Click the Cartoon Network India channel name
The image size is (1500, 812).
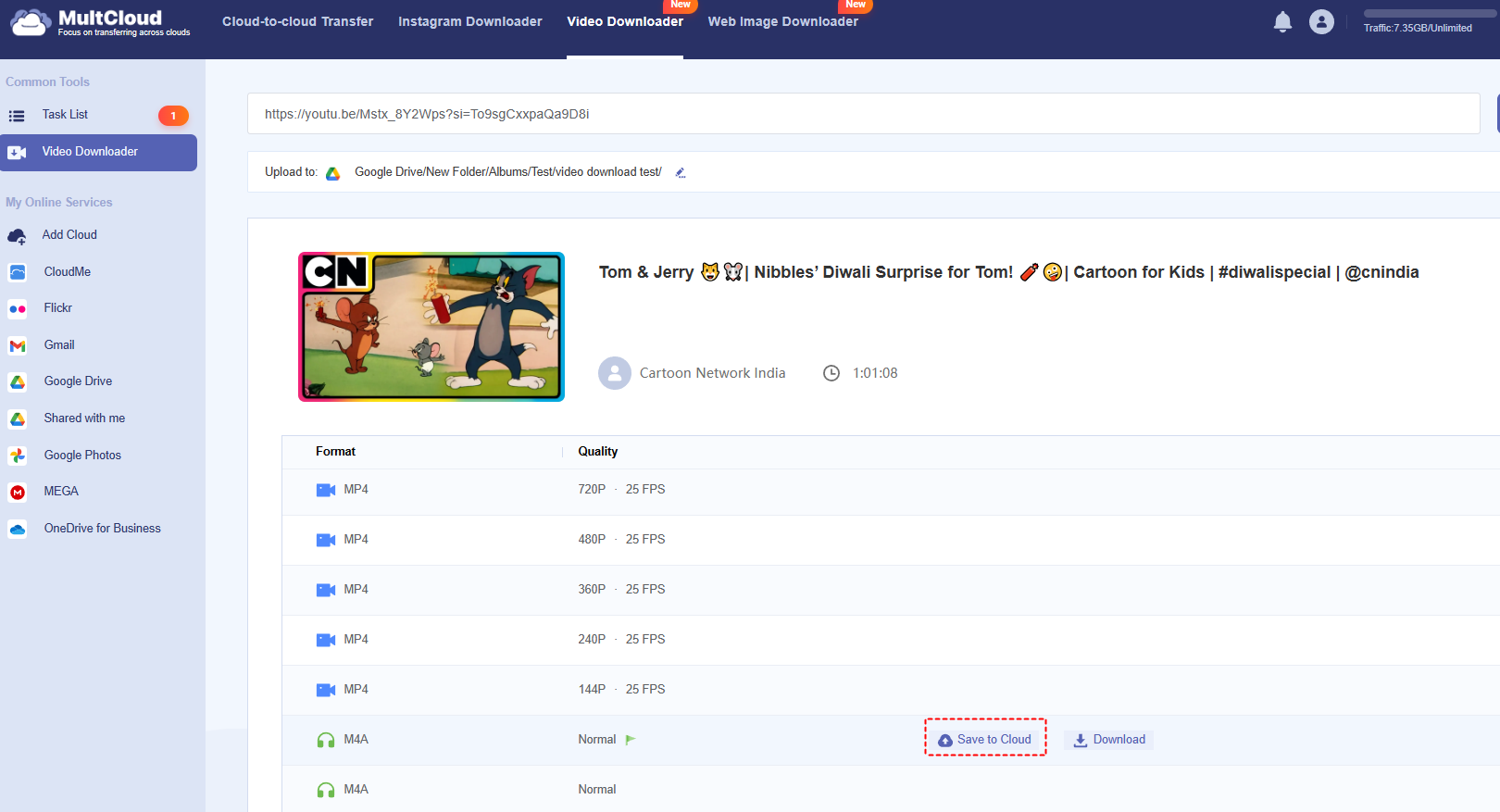712,373
